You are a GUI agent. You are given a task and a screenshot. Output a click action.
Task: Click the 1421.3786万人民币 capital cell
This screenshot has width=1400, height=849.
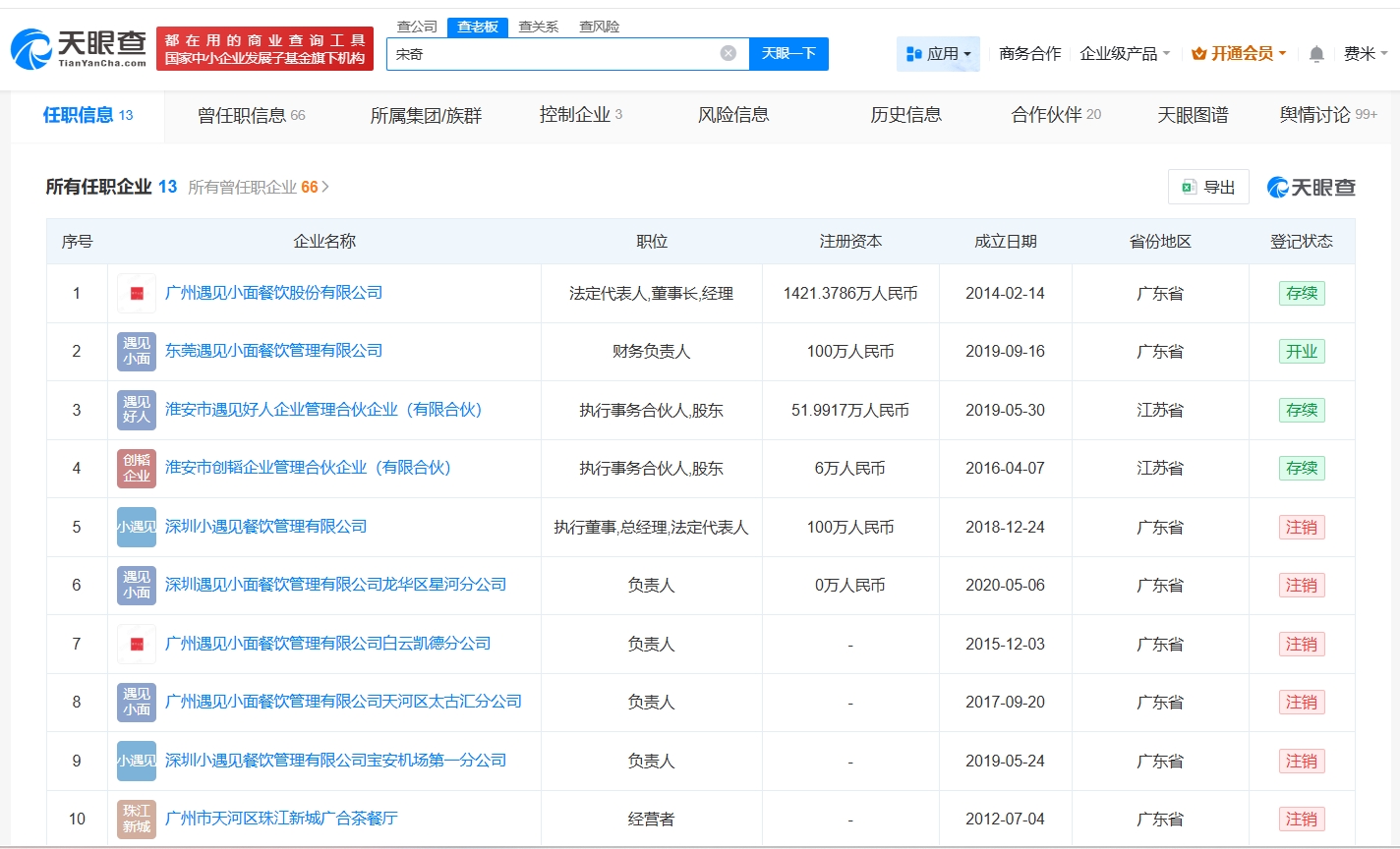click(x=850, y=294)
